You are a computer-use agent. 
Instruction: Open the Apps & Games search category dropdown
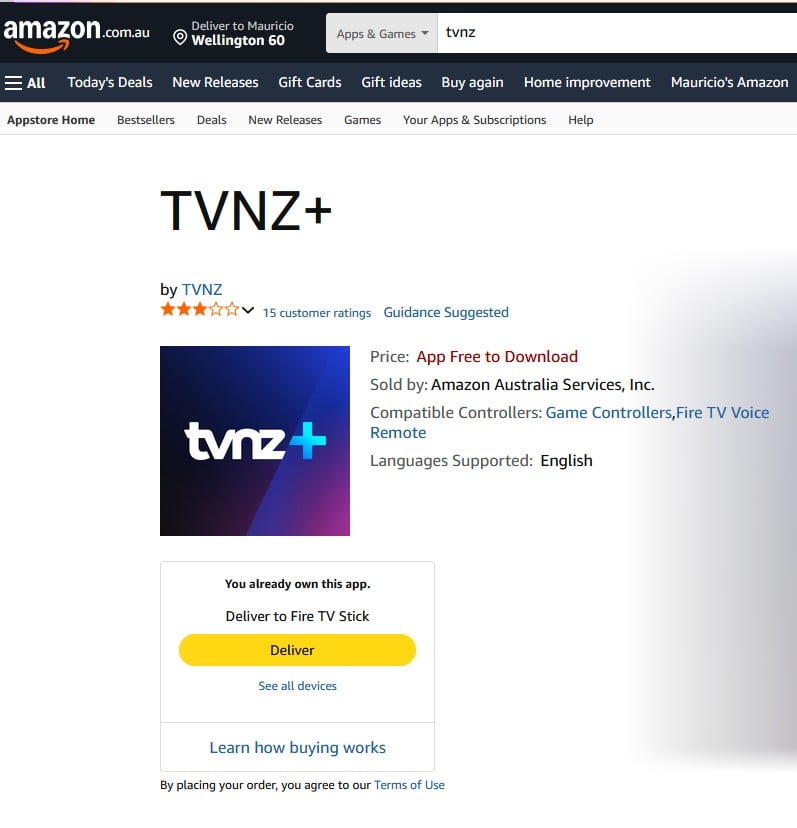pos(382,33)
